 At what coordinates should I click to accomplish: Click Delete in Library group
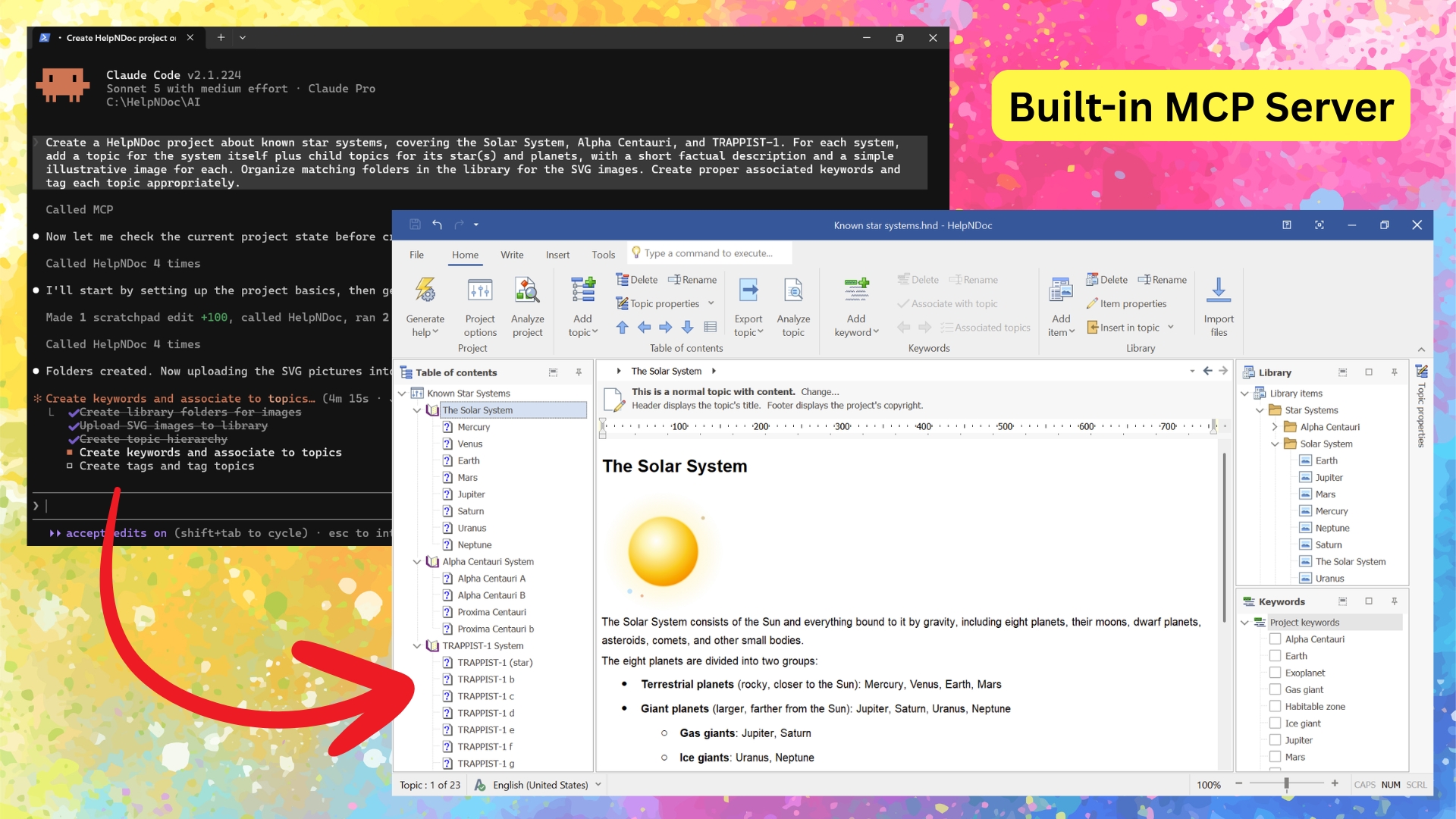pos(1106,280)
